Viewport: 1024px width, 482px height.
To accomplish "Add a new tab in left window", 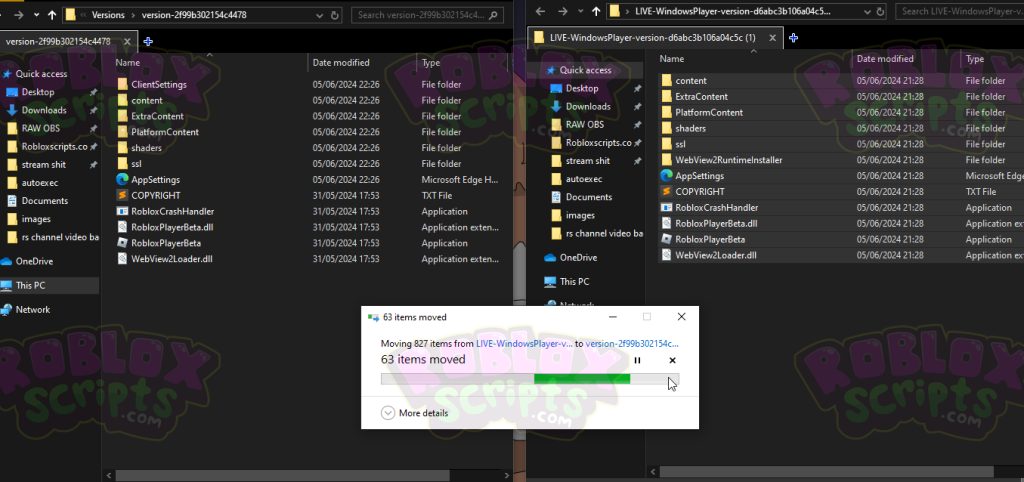I will [148, 41].
